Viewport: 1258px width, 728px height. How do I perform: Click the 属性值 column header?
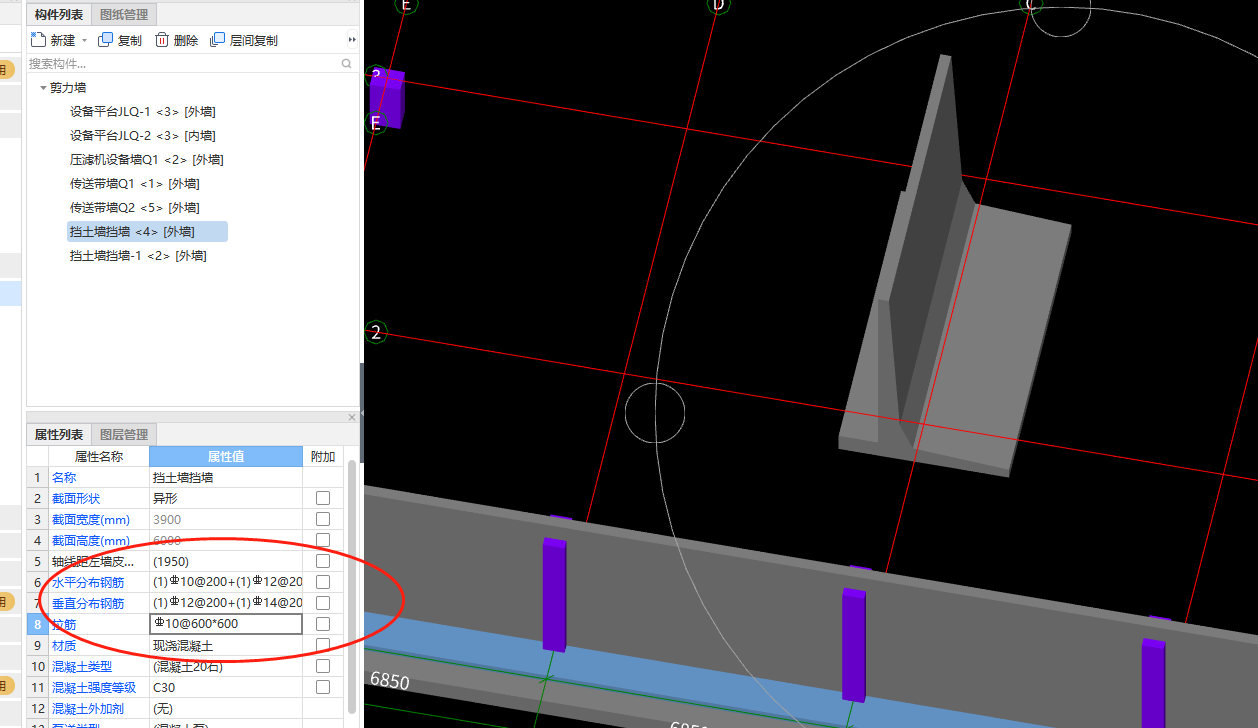pyautogui.click(x=226, y=456)
